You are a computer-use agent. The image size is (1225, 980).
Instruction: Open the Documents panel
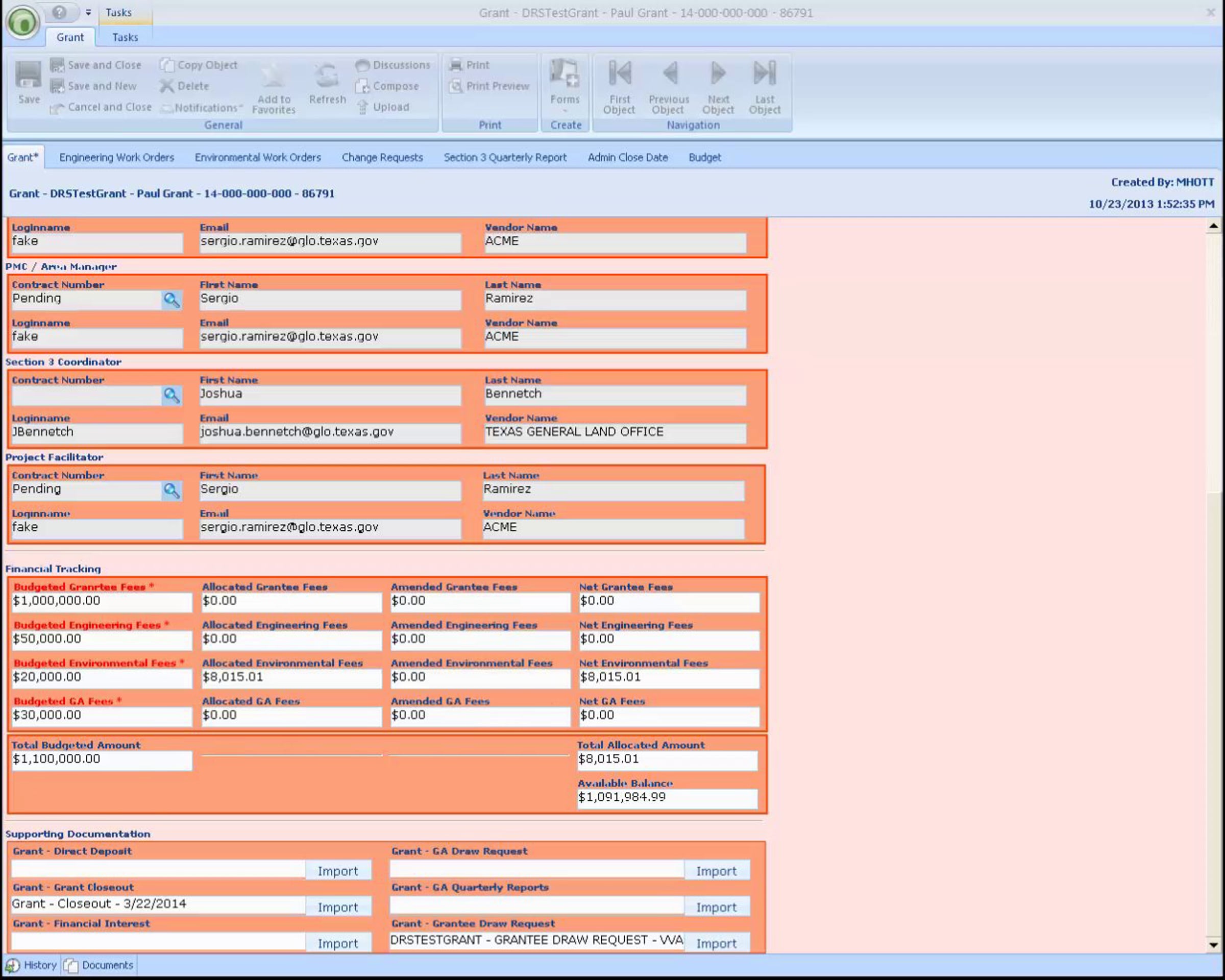point(99,965)
